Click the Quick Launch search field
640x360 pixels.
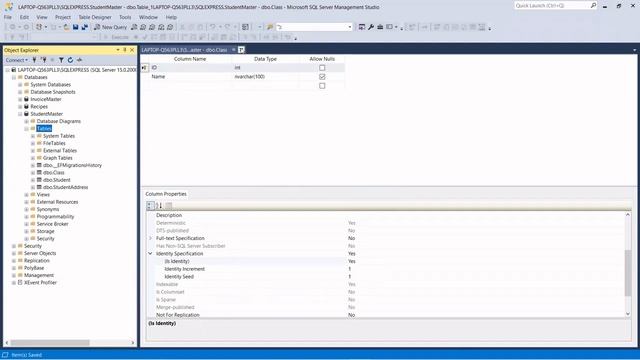[x=552, y=6]
